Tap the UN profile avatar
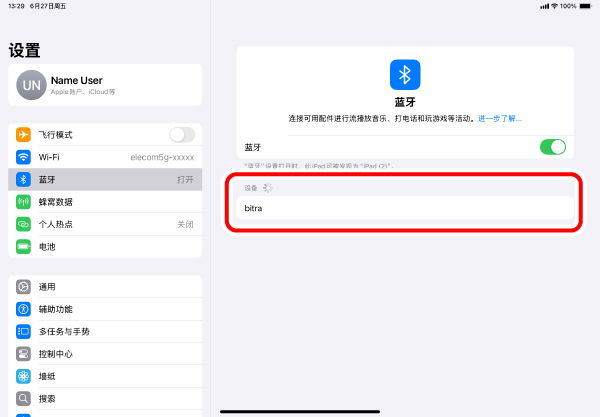600x417 pixels. coord(30,85)
